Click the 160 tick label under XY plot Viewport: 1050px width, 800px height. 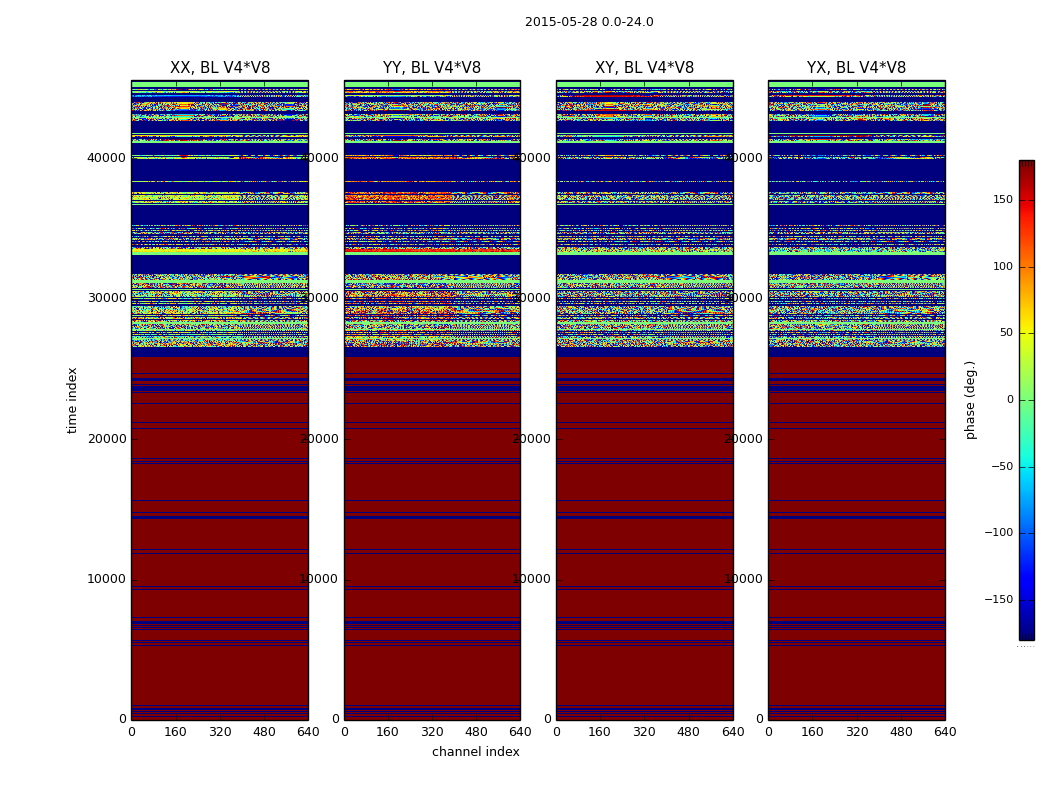pos(599,732)
